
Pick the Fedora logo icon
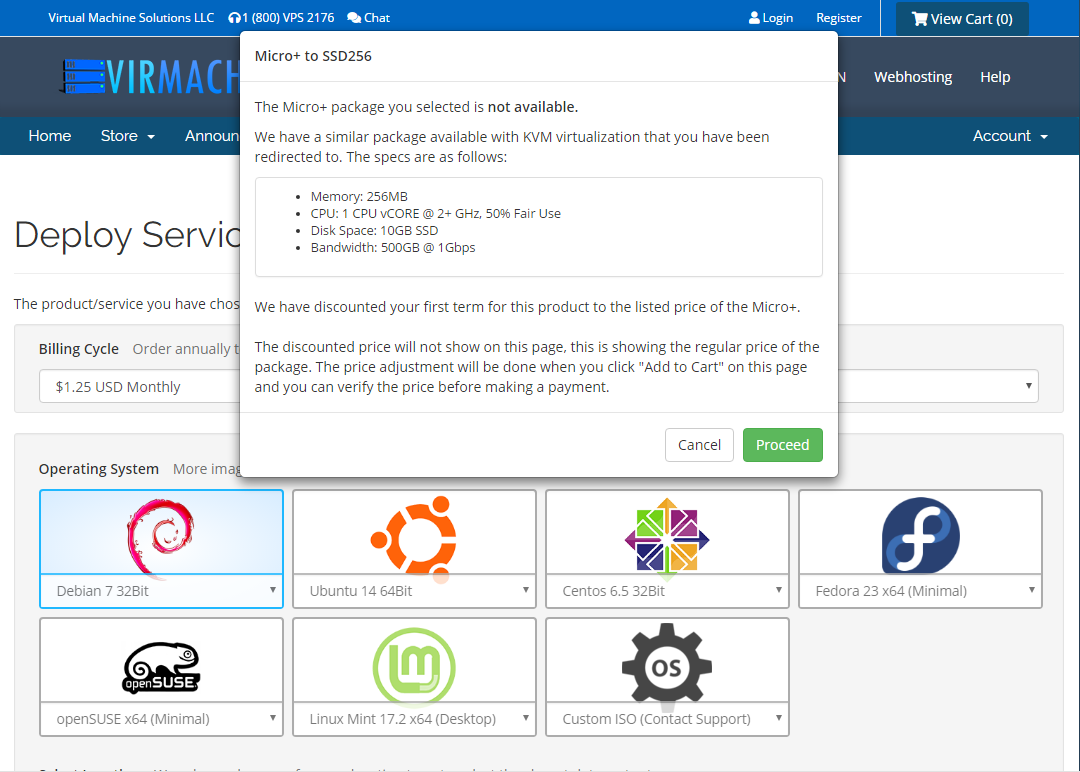click(920, 535)
